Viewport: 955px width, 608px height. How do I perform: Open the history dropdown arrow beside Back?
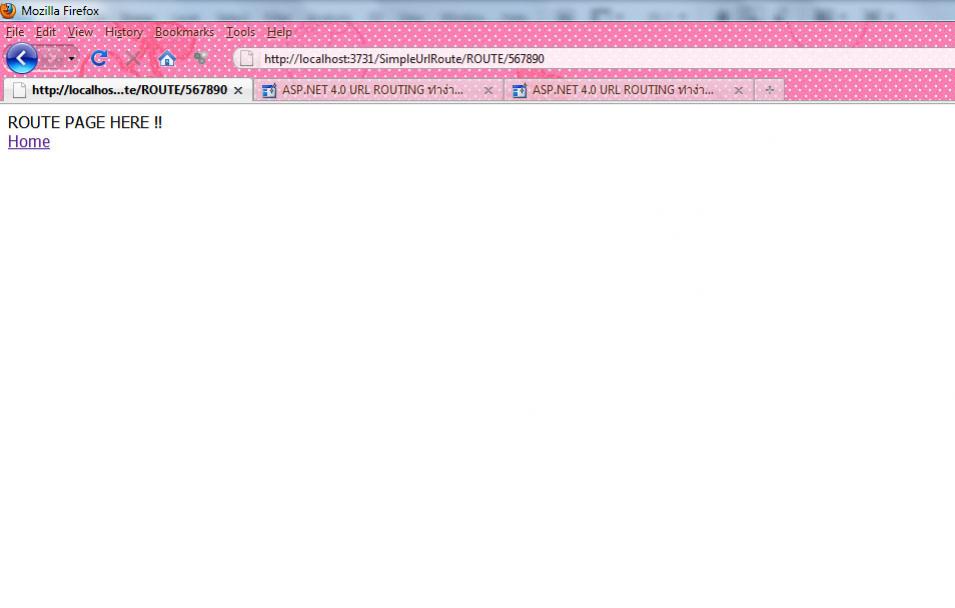coord(71,58)
